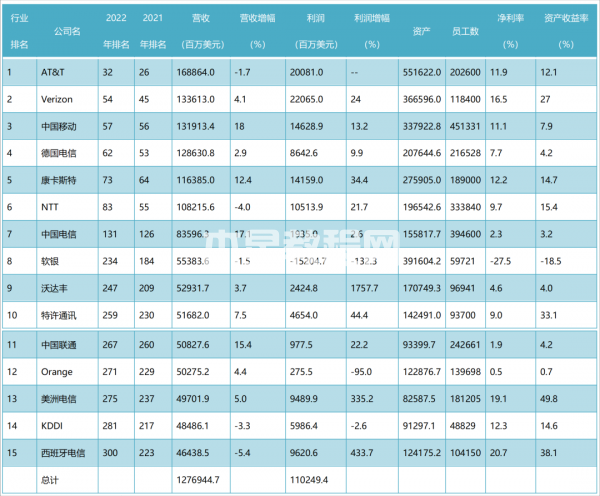
Task: Select the 员工数 column header
Action: pos(465,31)
